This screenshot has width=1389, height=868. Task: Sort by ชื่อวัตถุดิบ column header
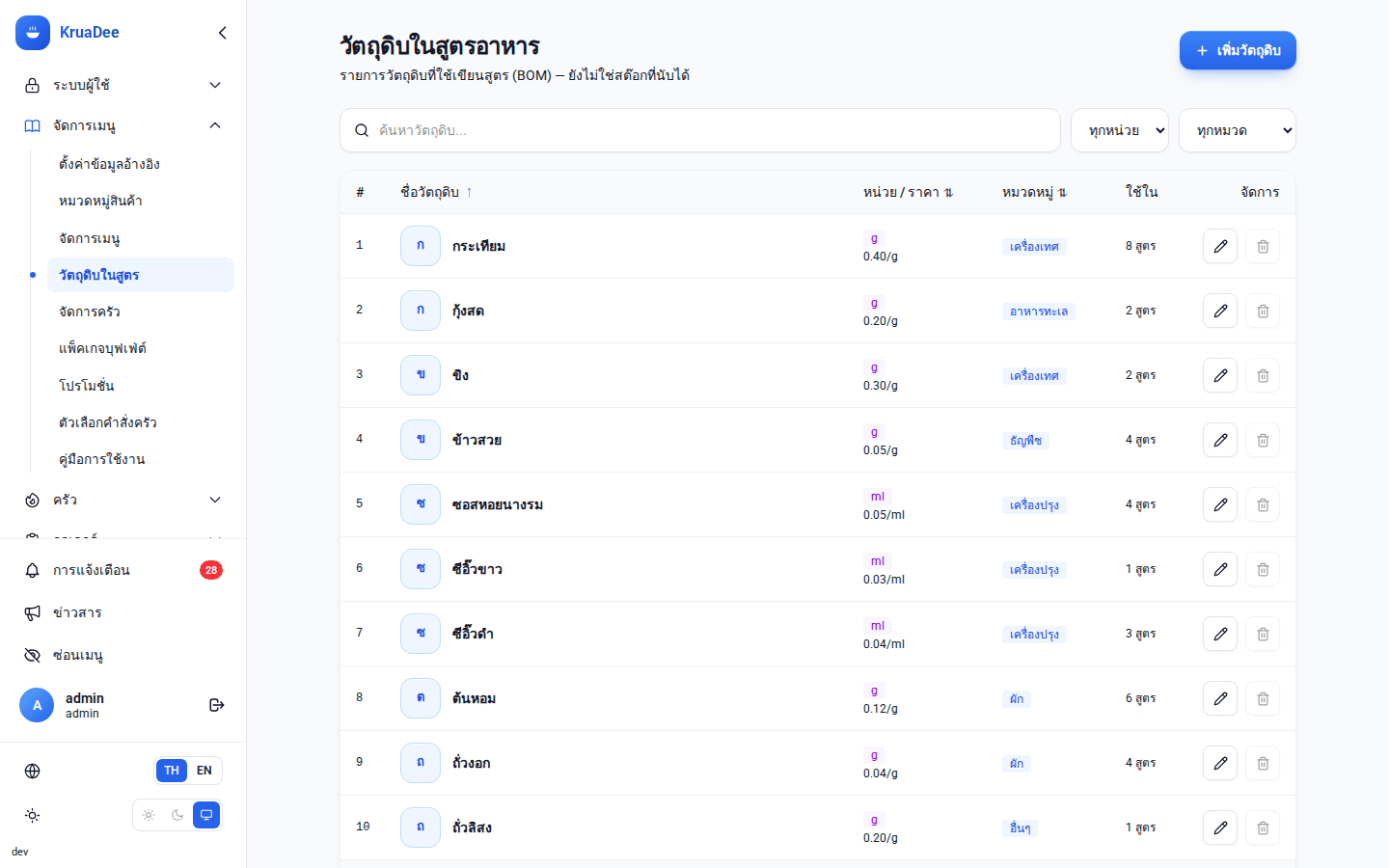(436, 192)
